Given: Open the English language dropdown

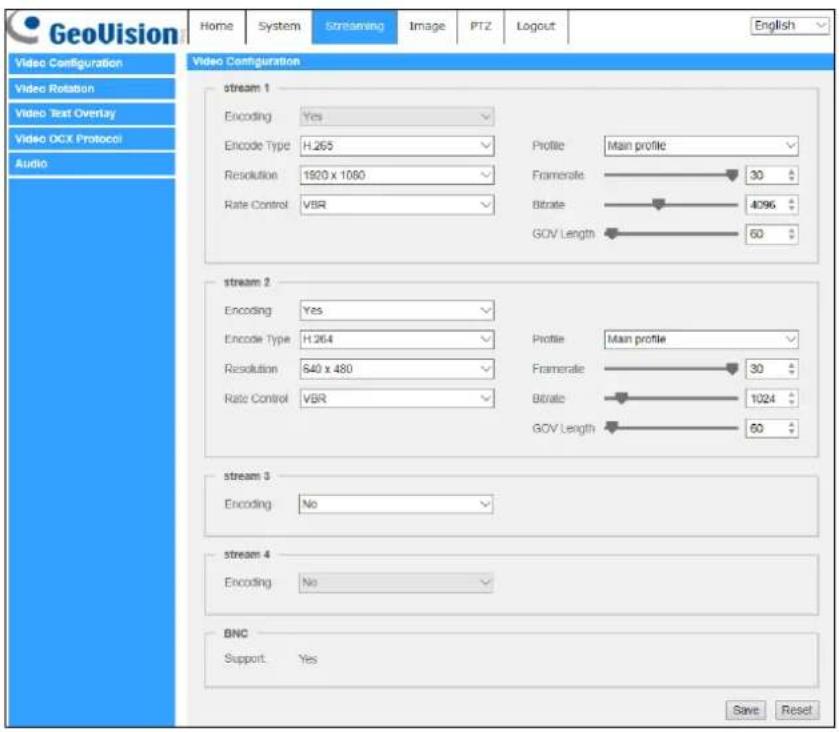Looking at the screenshot, I should pos(790,26).
